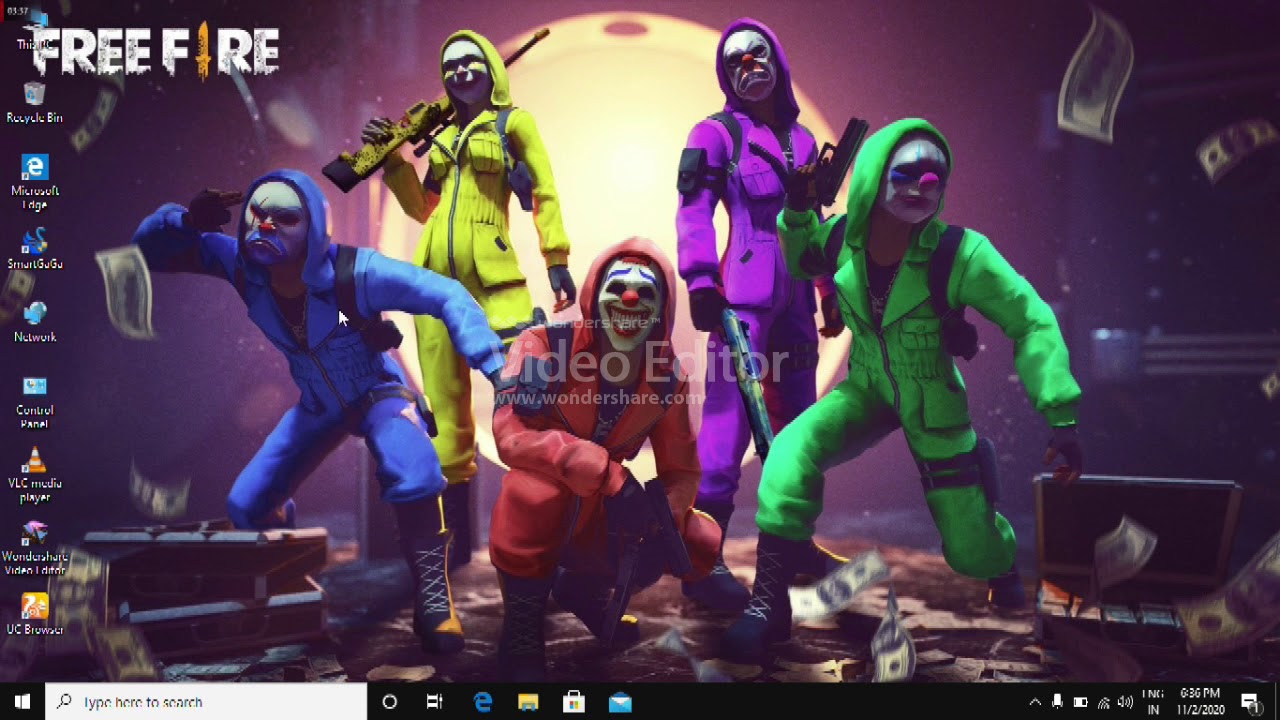Open the Wondershare Video Editor shortcut
The height and width of the screenshot is (720, 1280).
point(34,549)
